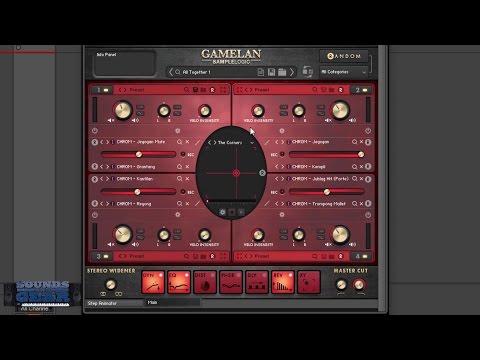Toggle core 4 enable indicator
The height and width of the screenshot is (360, 480).
point(365,256)
